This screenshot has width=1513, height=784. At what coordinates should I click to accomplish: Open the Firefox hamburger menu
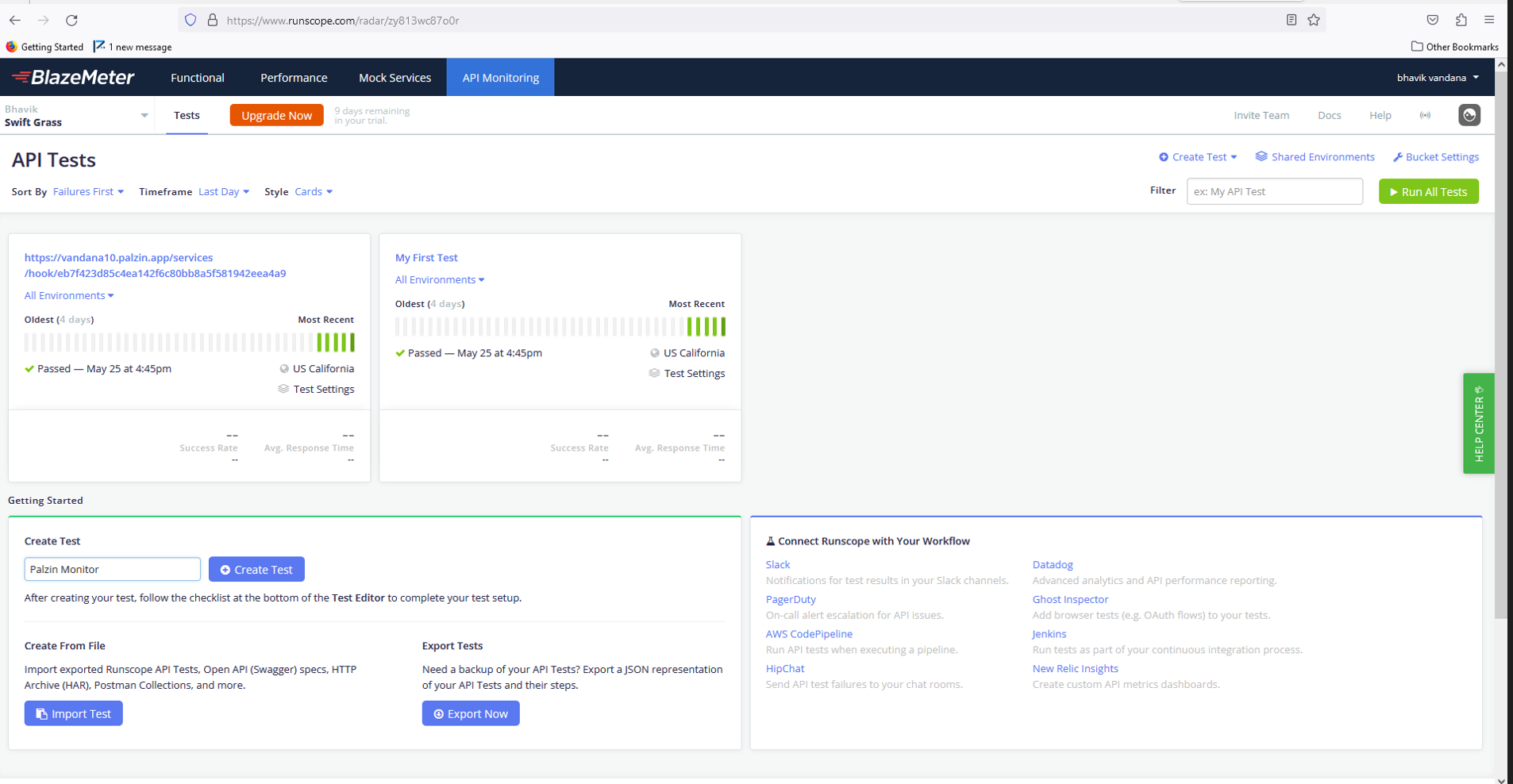pyautogui.click(x=1489, y=20)
